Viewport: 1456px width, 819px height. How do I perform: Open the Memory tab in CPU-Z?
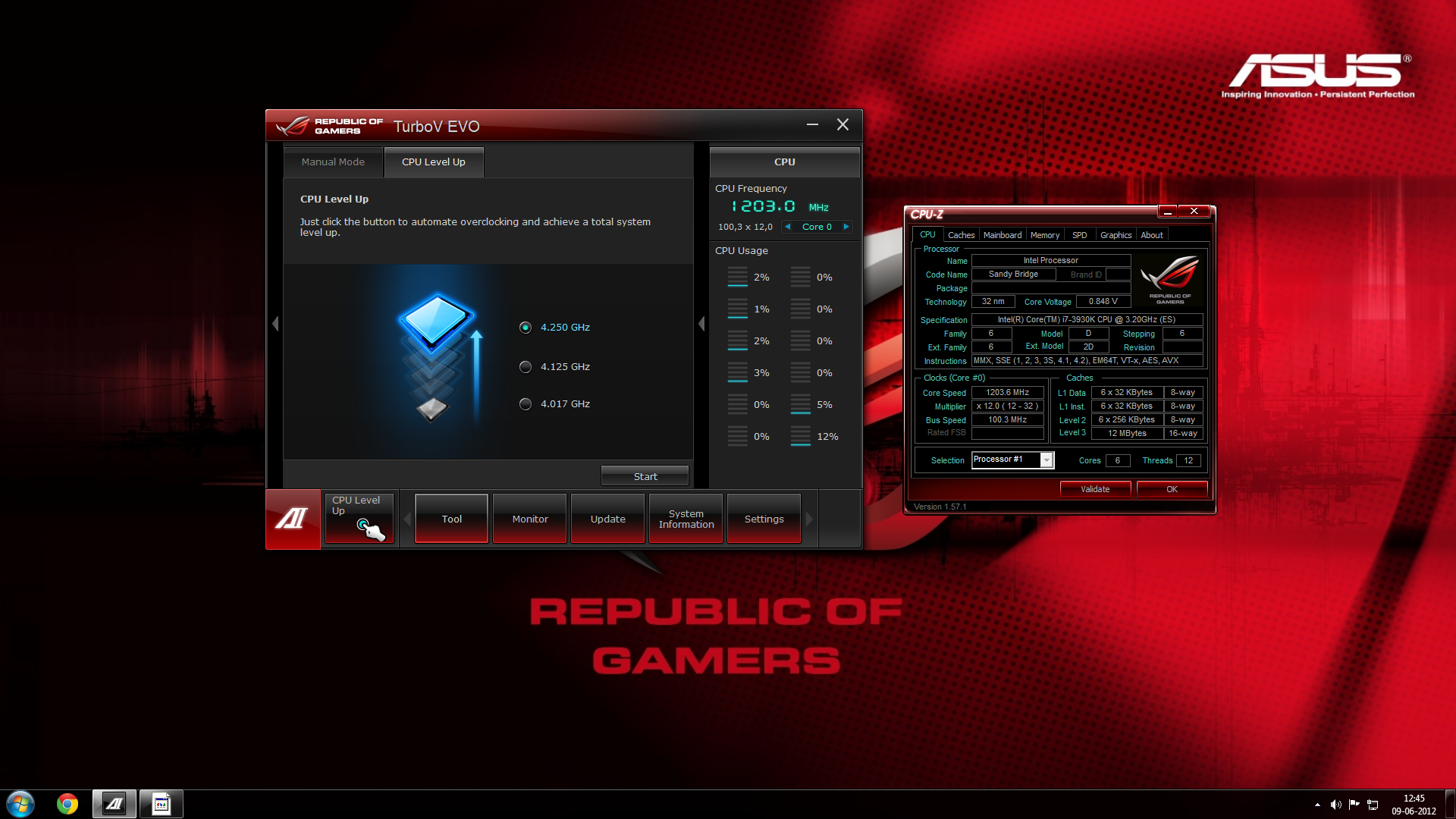click(x=1045, y=235)
